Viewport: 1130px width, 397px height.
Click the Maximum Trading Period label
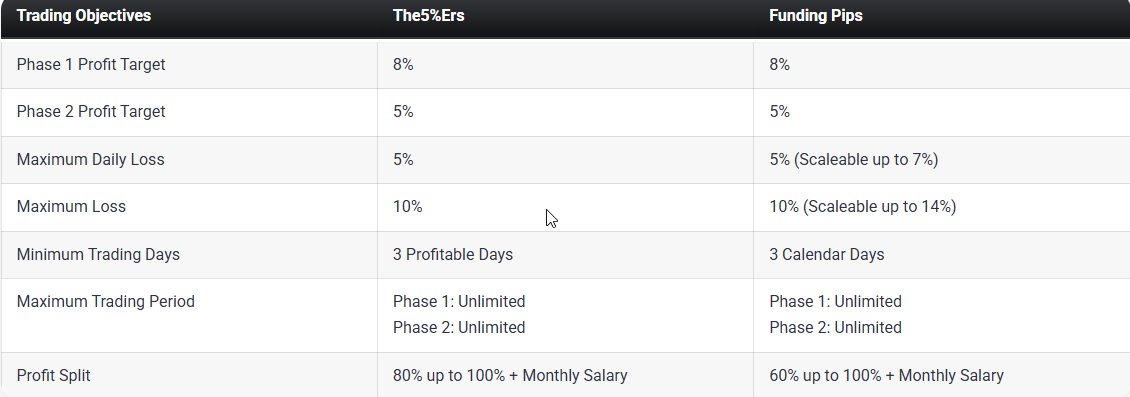coord(105,301)
